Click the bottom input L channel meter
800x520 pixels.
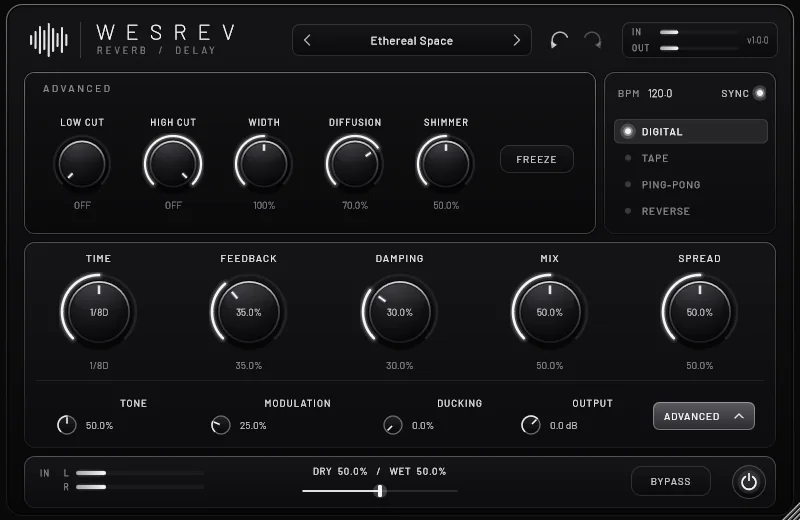click(x=140, y=473)
